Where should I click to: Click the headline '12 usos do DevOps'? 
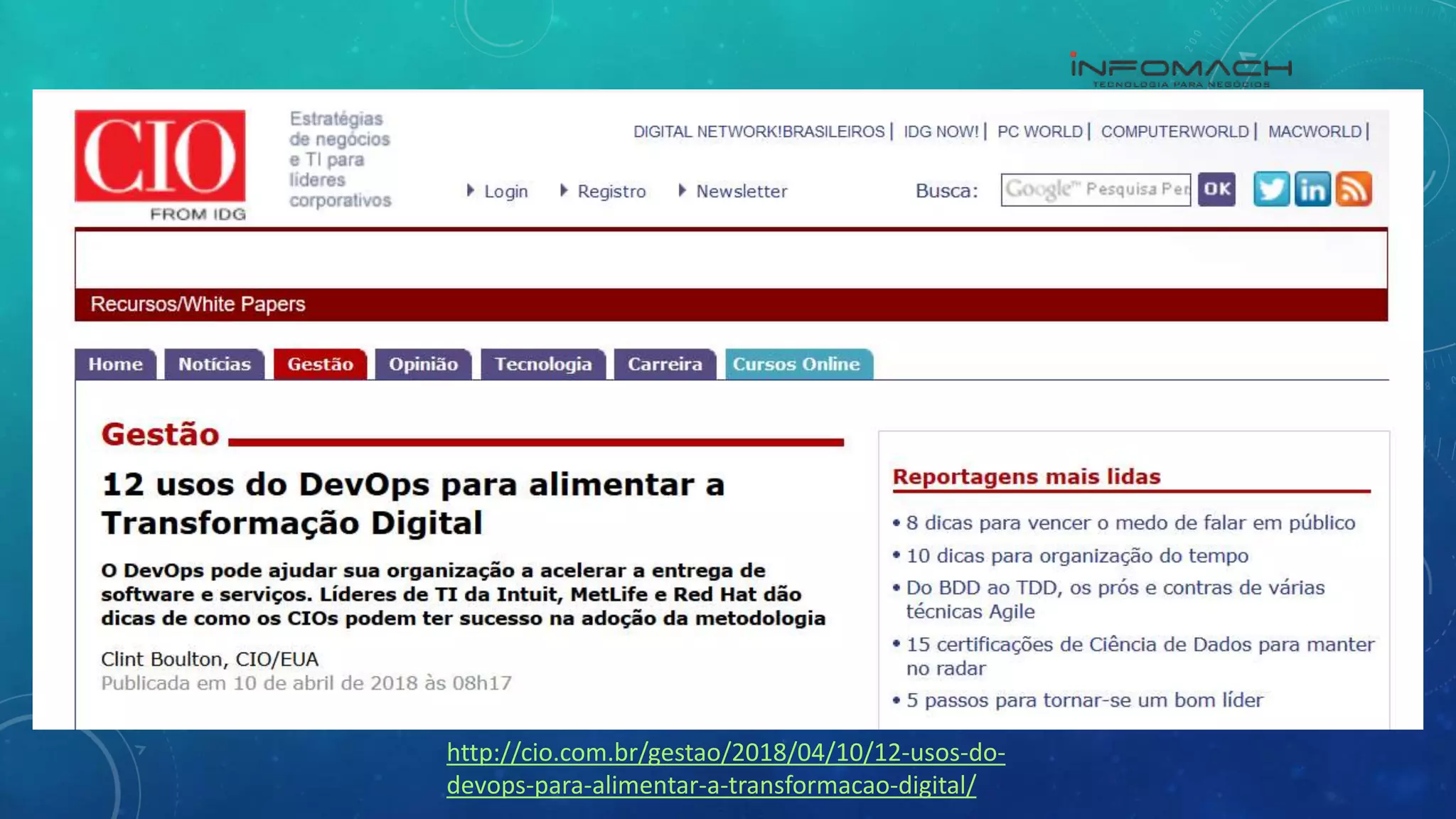413,503
